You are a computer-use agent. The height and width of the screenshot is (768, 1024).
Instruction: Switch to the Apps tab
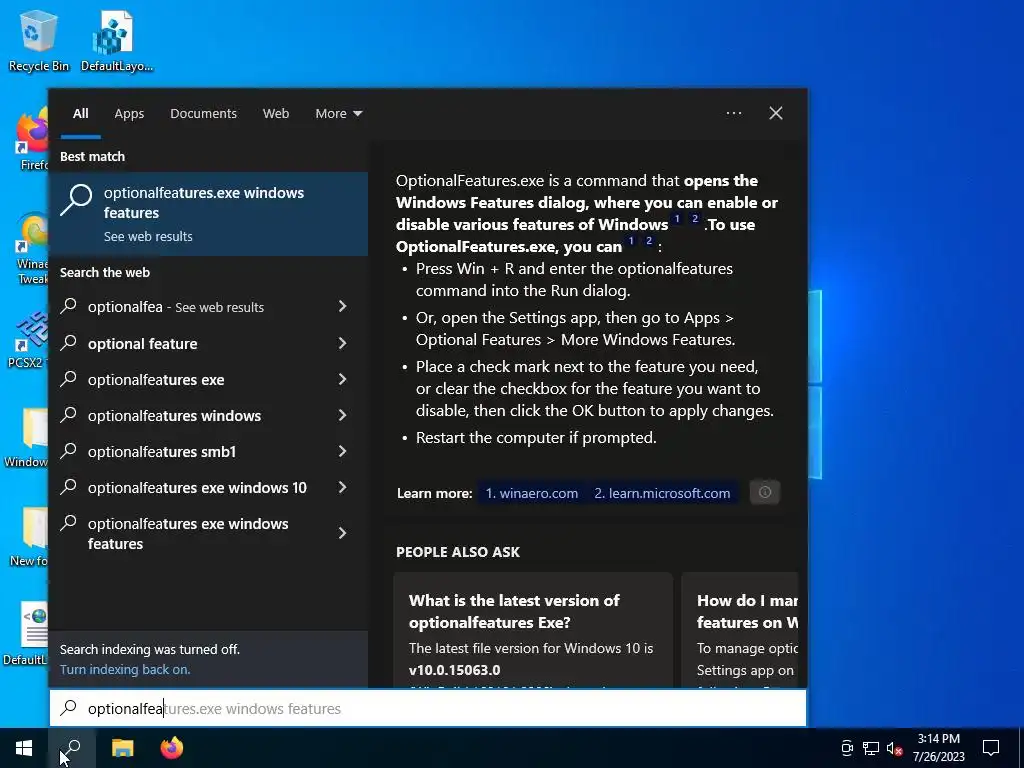pos(129,114)
